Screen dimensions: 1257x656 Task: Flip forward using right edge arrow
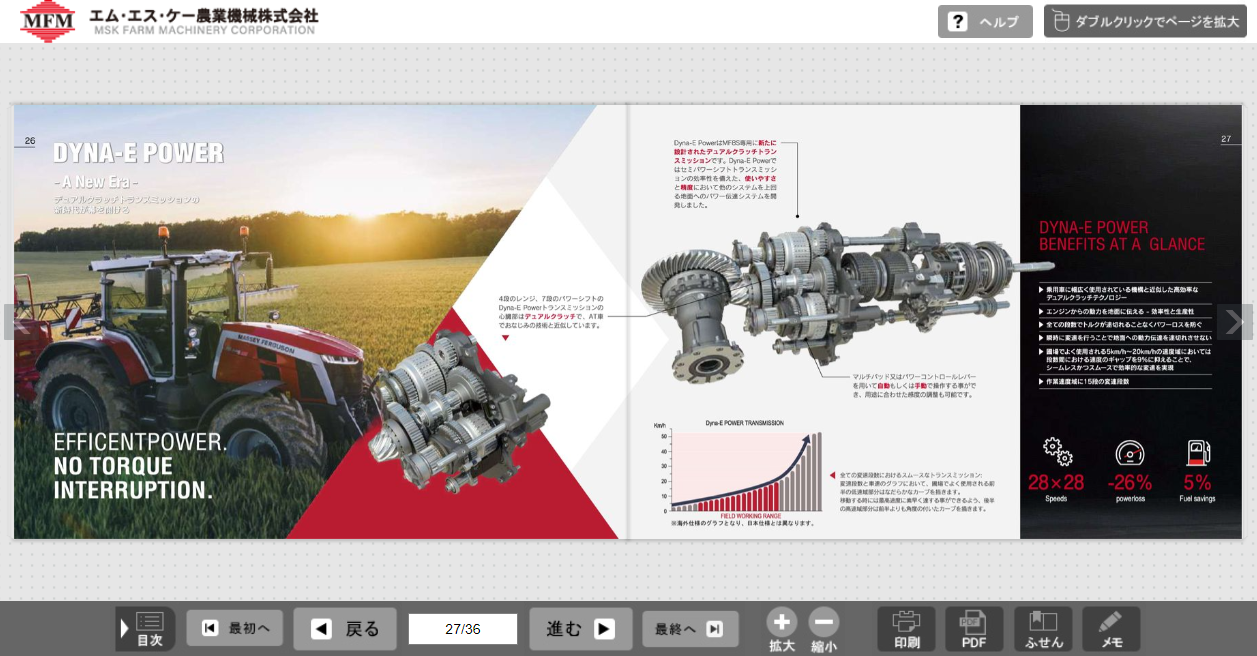point(1234,322)
